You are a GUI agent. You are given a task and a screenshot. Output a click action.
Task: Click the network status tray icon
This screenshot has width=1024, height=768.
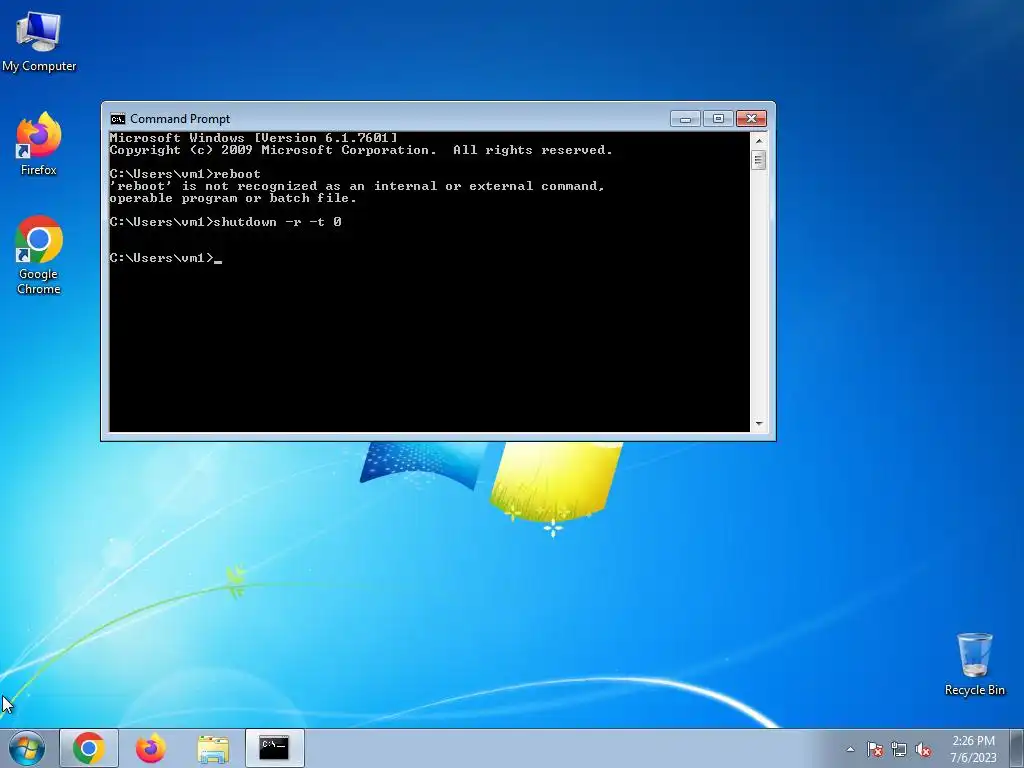coord(899,749)
